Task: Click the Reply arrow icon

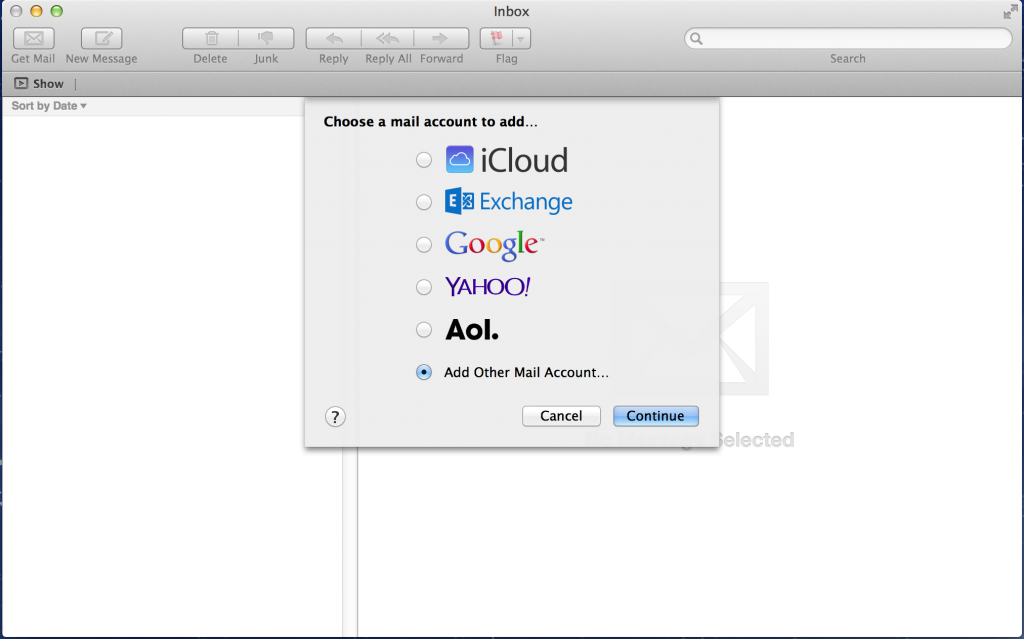Action: (x=334, y=39)
